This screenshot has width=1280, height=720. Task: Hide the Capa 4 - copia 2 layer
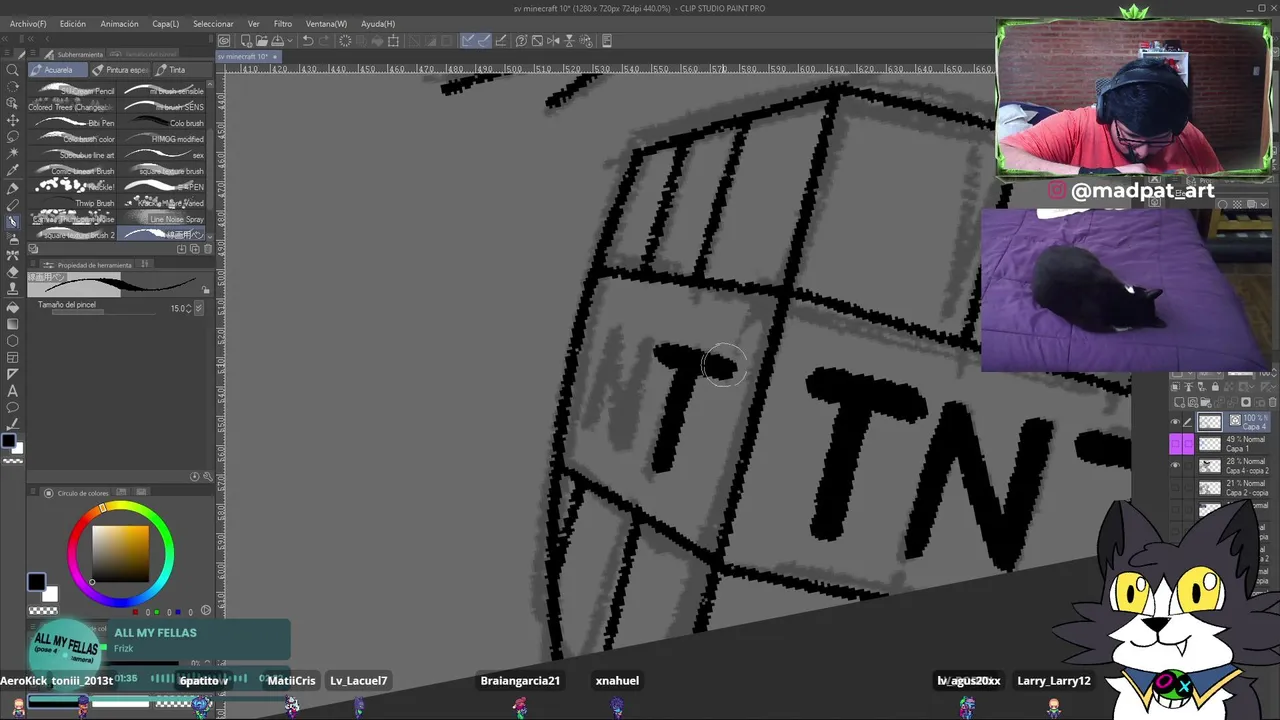pos(1175,466)
